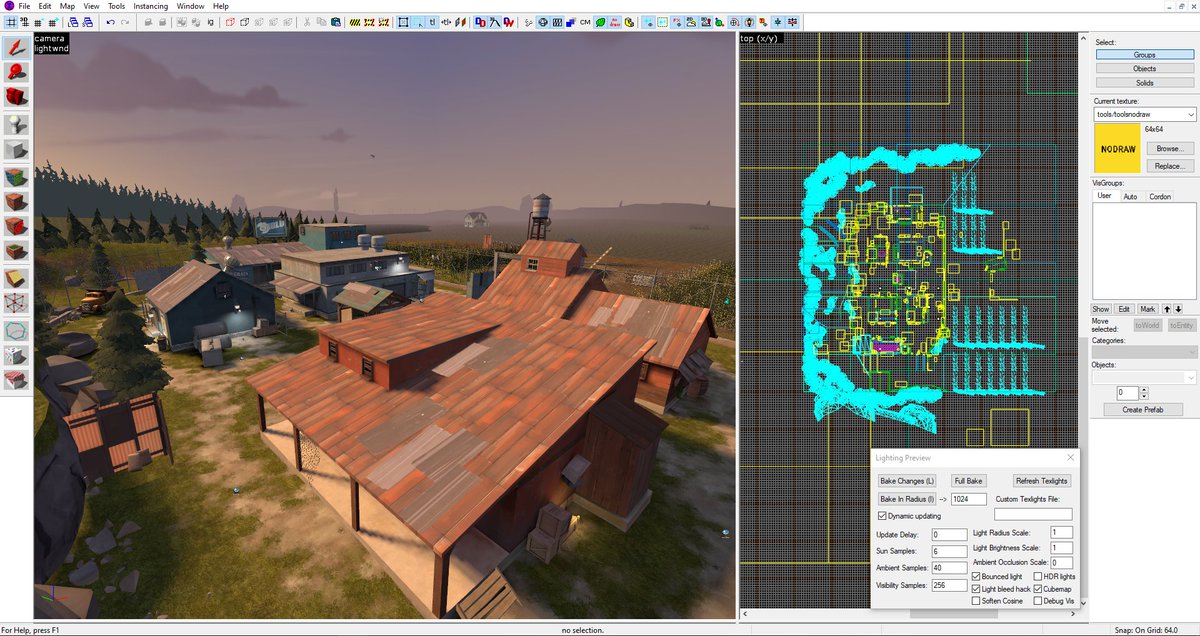This screenshot has height=636, width=1200.
Task: Click the Bake radius 1024 field
Action: click(969, 498)
